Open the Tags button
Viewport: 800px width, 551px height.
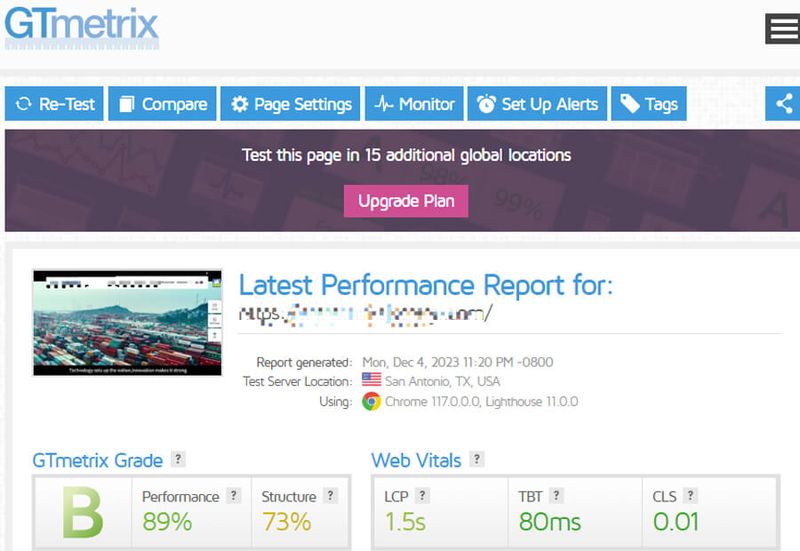649,104
